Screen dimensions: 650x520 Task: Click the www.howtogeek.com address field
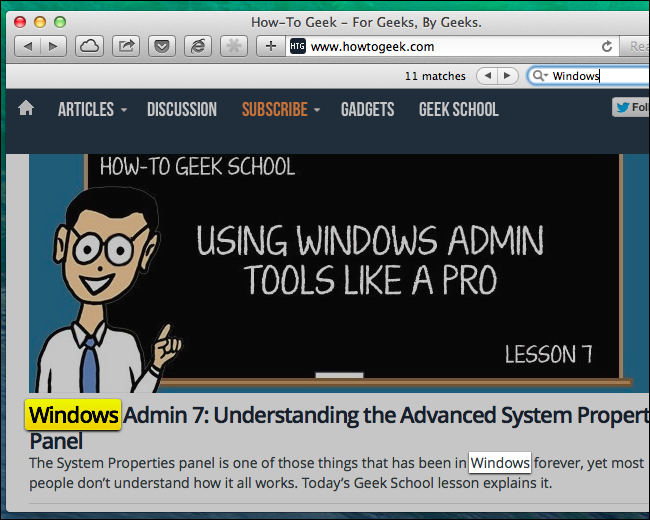pyautogui.click(x=452, y=46)
